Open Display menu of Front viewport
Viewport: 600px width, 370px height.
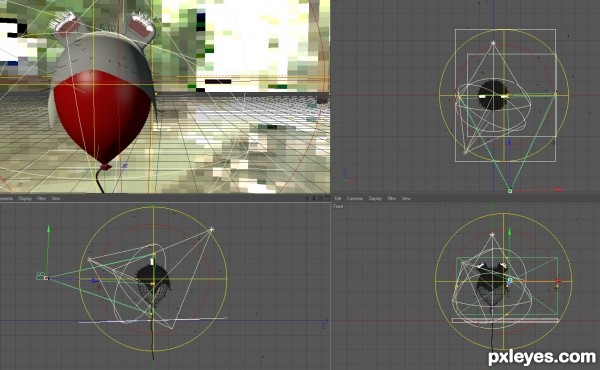pos(375,199)
